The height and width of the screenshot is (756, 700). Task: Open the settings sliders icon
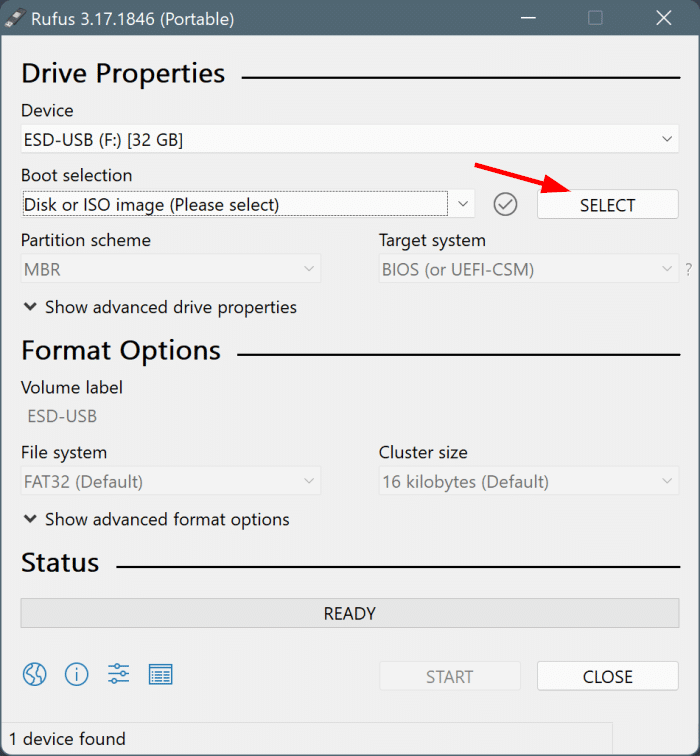pos(119,674)
